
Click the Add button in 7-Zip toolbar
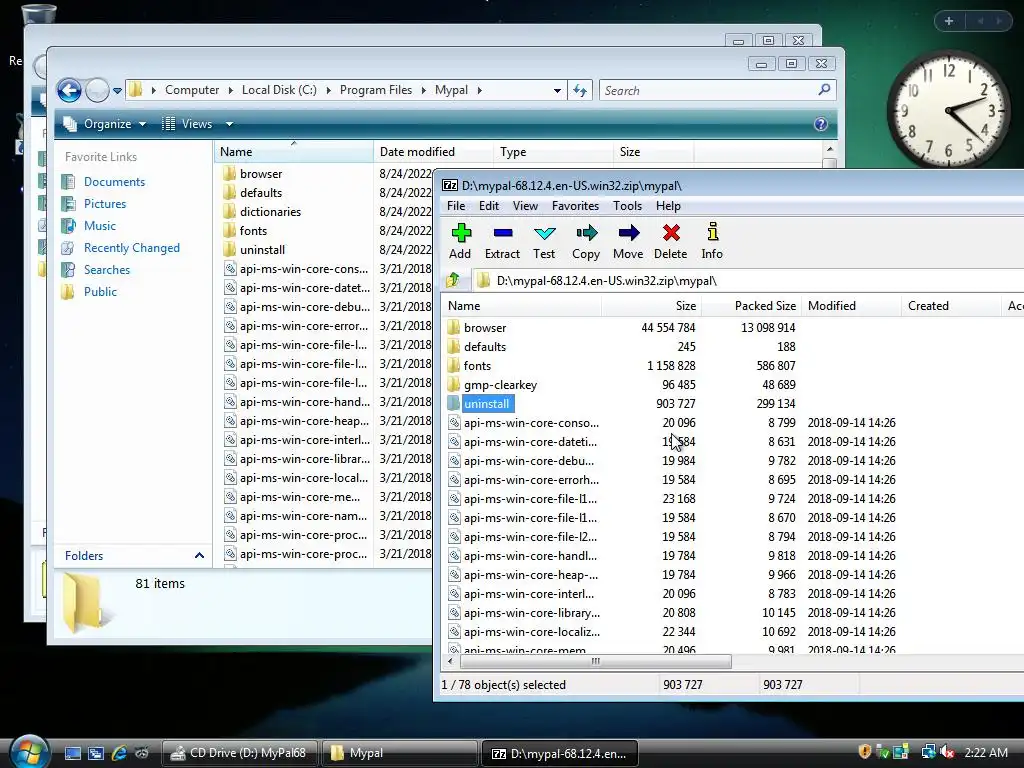pyautogui.click(x=460, y=241)
